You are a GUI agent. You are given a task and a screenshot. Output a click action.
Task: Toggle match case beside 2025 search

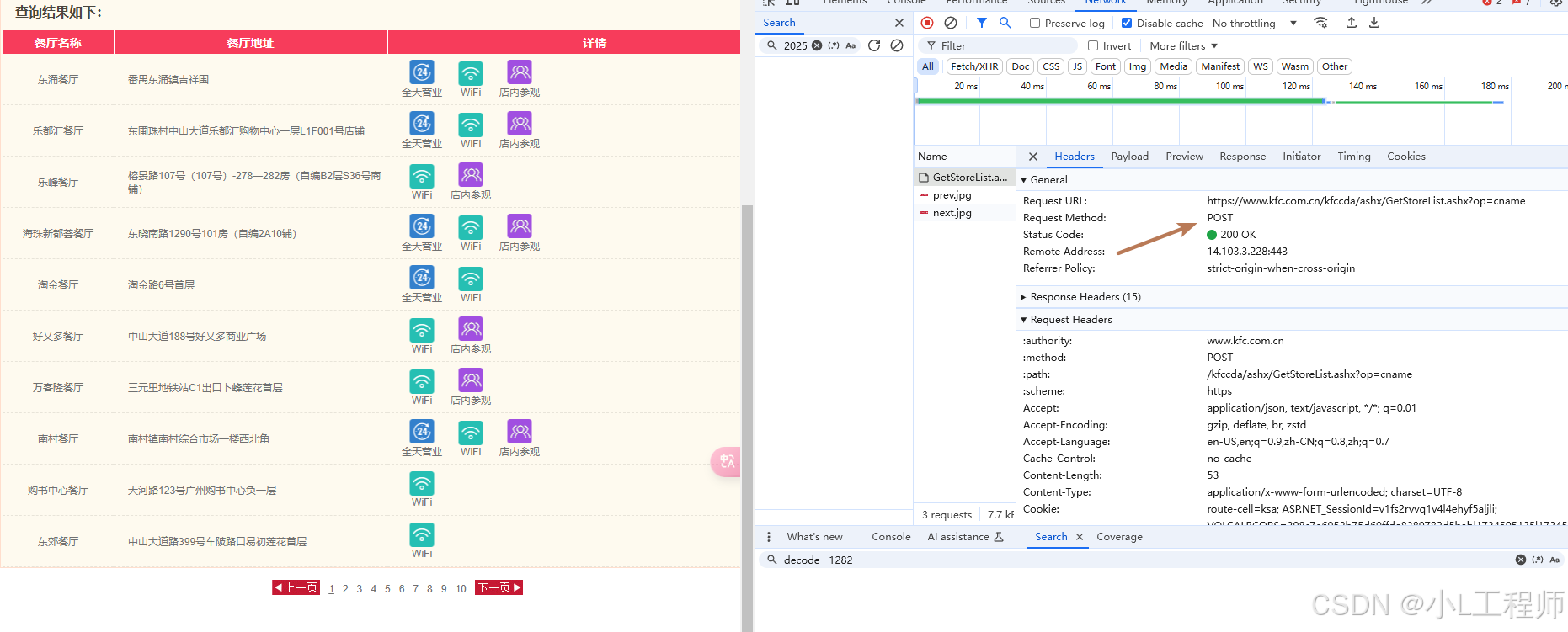coord(851,45)
